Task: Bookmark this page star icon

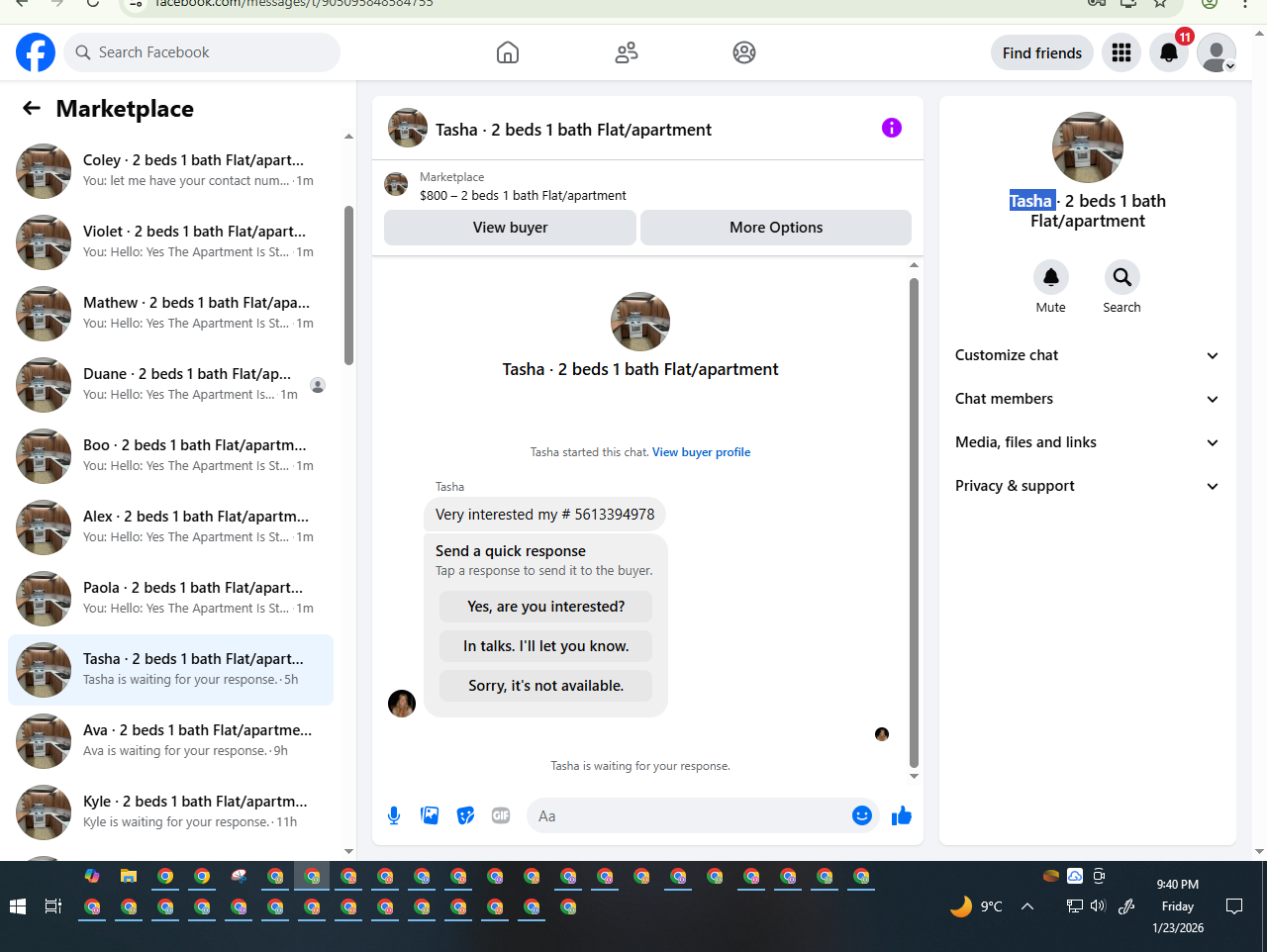Action: [1160, 3]
